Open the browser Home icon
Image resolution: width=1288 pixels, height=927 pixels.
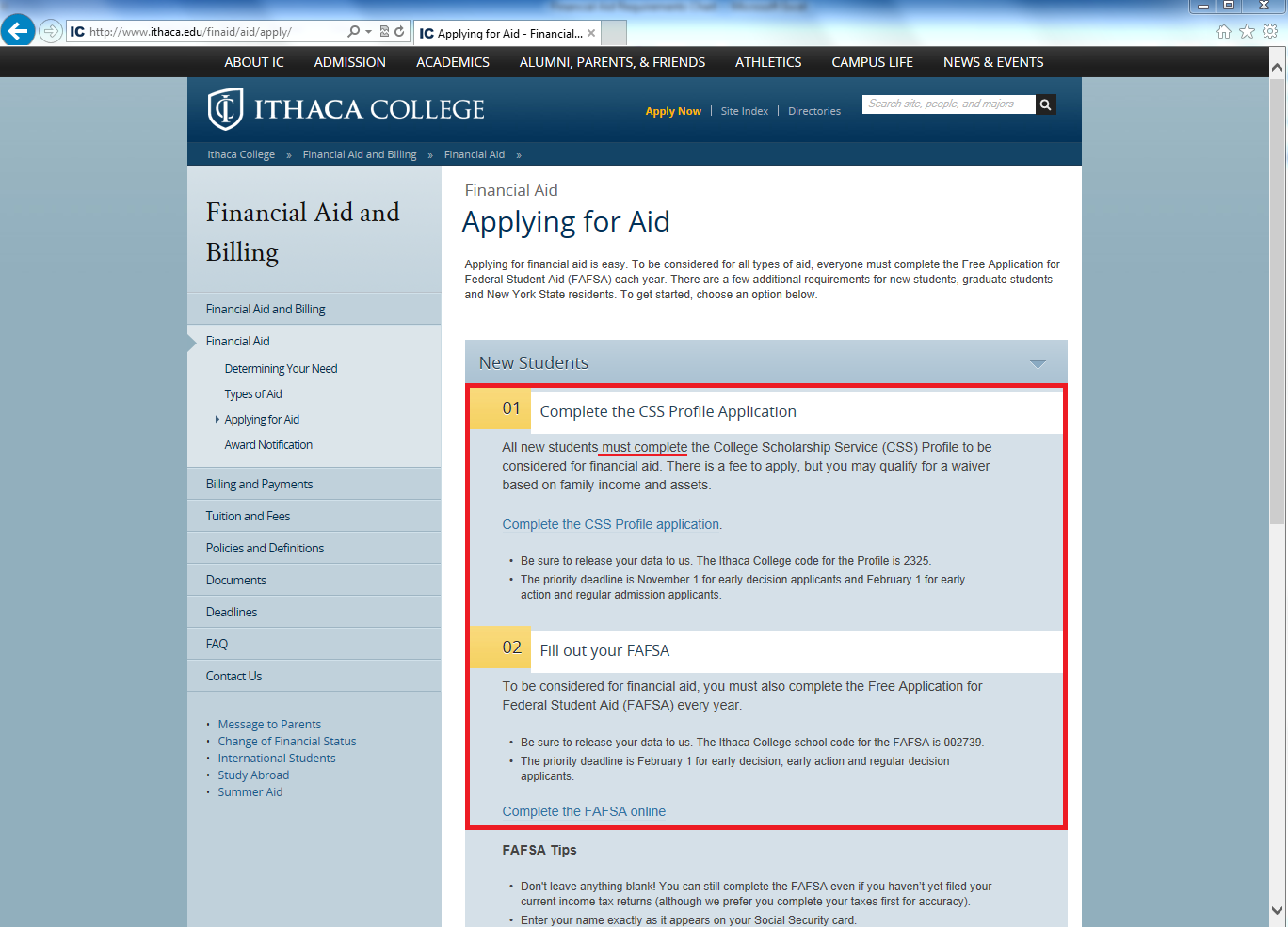pos(1224,31)
